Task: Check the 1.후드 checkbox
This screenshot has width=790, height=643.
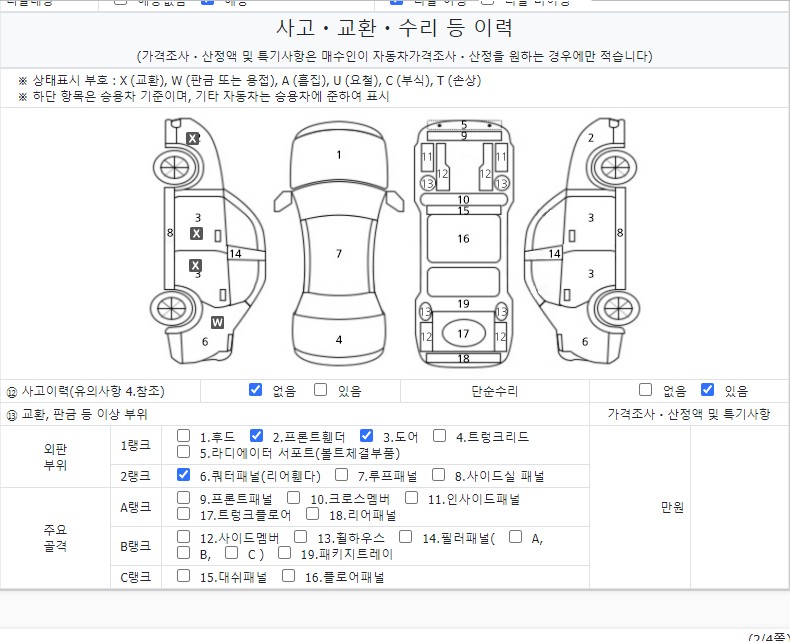Action: (183, 436)
